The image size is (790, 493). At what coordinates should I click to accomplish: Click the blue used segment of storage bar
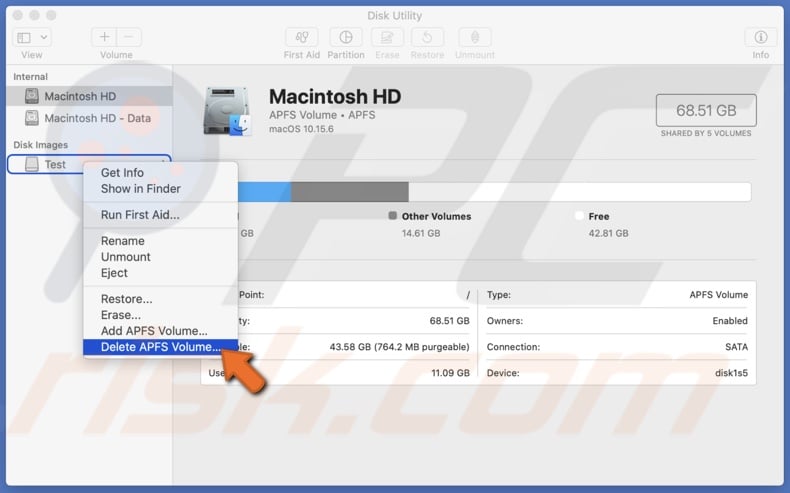click(265, 192)
